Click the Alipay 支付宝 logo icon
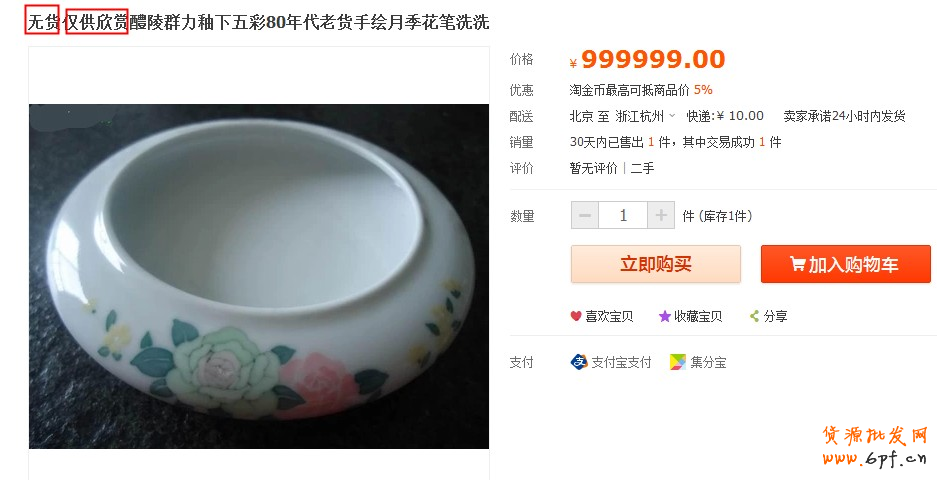The image size is (937, 480). tap(579, 362)
